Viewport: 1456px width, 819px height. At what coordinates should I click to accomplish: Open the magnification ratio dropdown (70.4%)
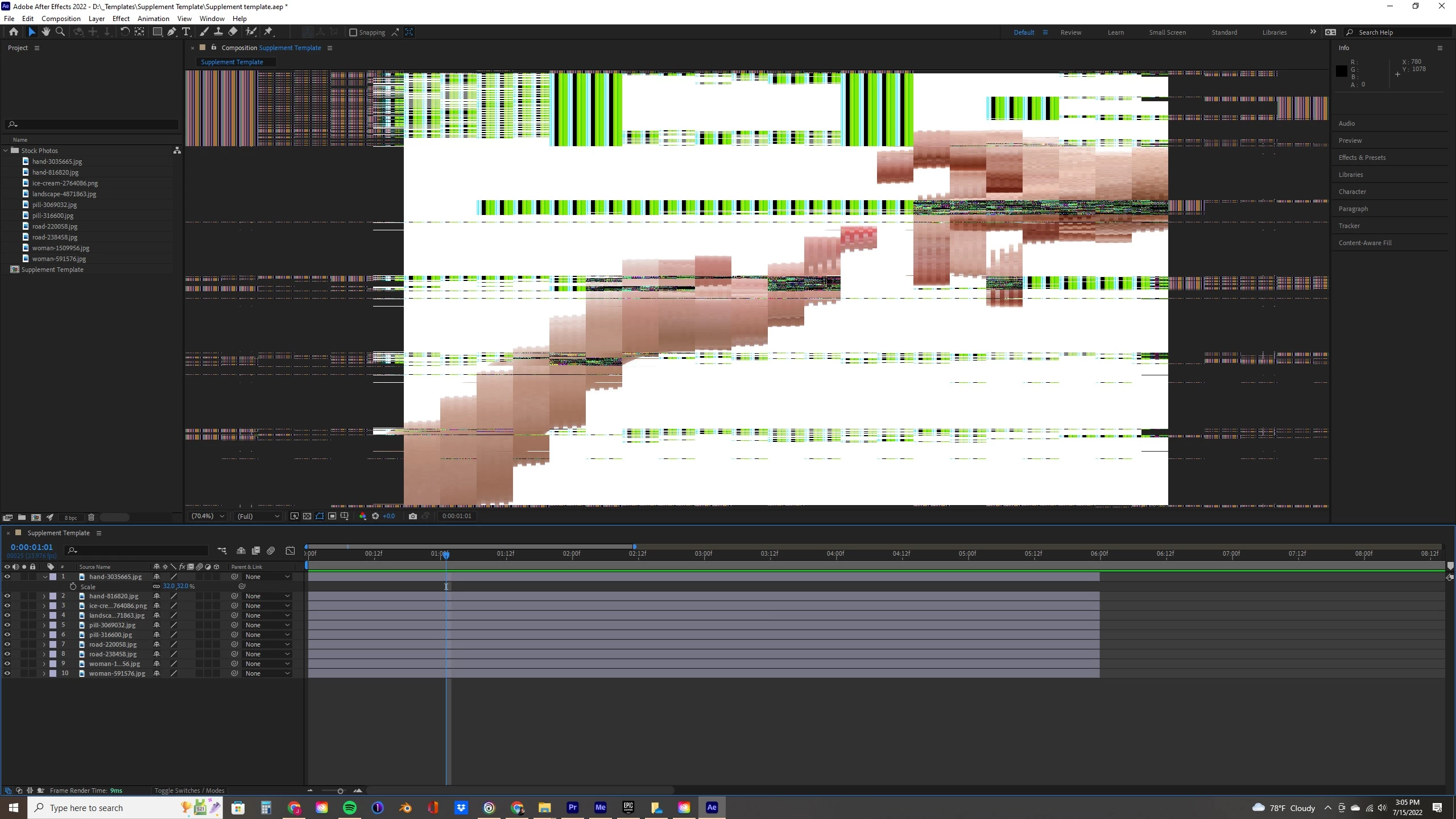(x=208, y=516)
